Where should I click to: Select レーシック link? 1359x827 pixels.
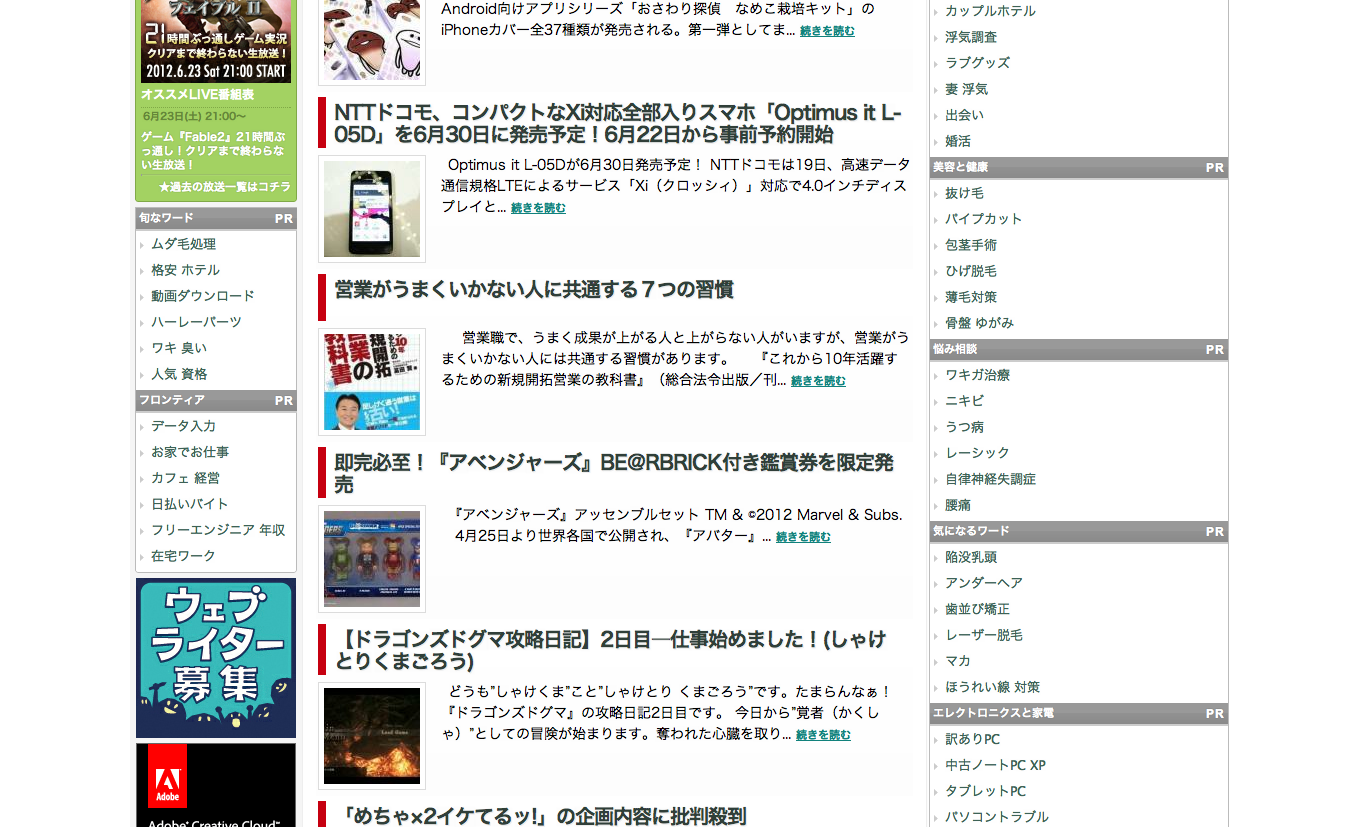[x=977, y=453]
